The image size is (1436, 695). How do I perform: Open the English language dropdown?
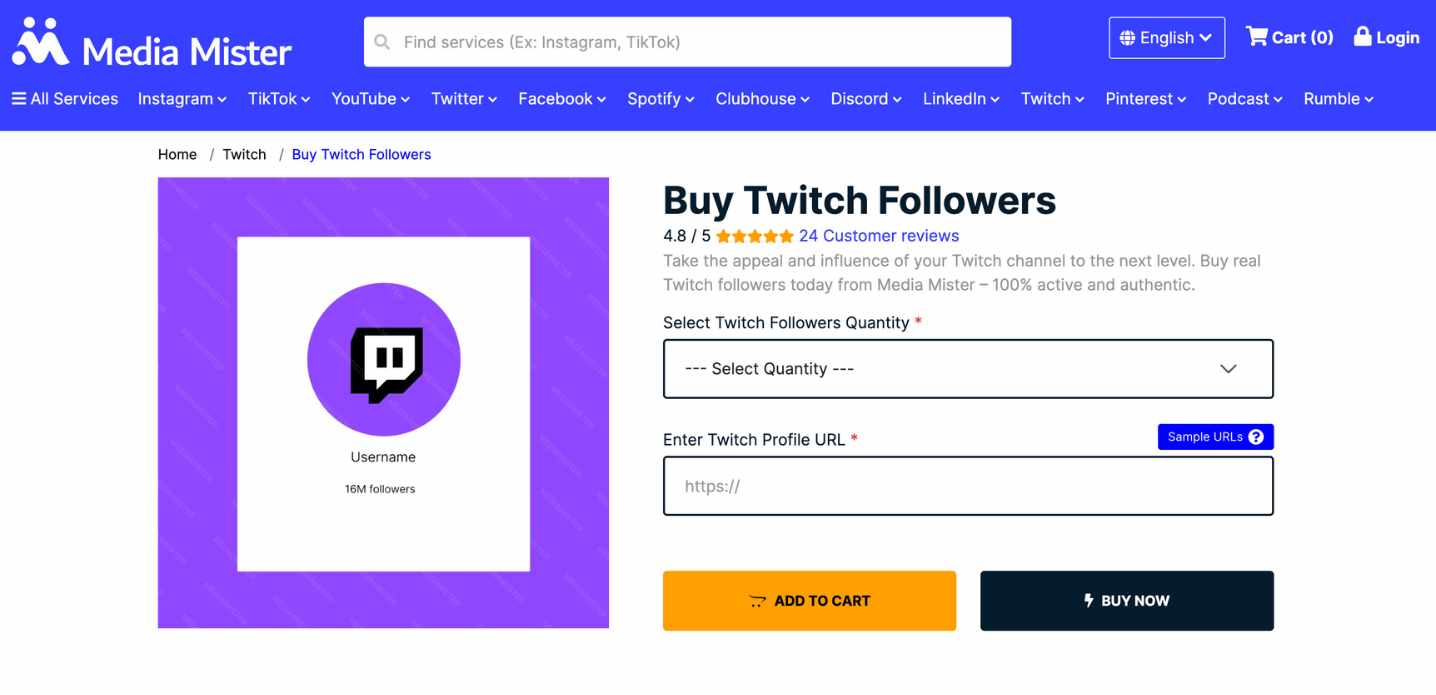tap(1167, 38)
